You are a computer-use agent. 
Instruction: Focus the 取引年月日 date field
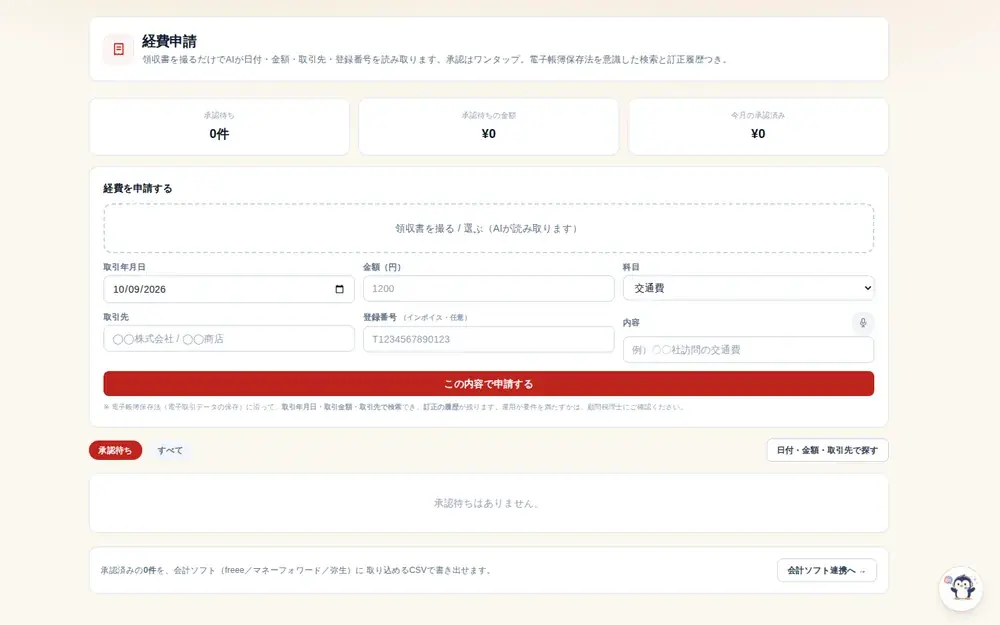[229, 289]
